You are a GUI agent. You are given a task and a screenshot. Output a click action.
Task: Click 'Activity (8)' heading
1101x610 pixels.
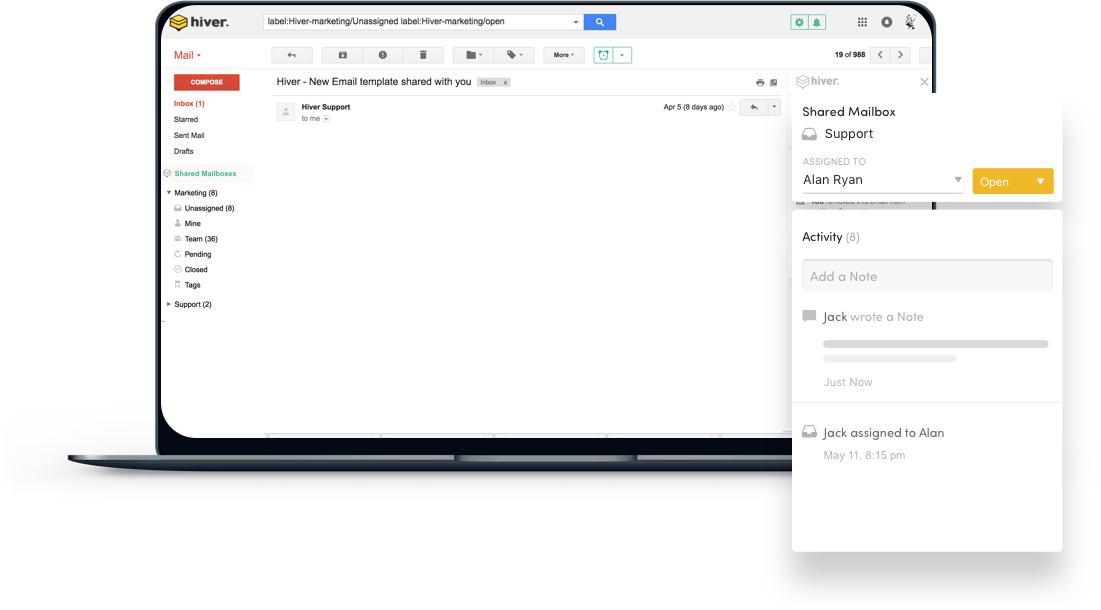click(831, 237)
